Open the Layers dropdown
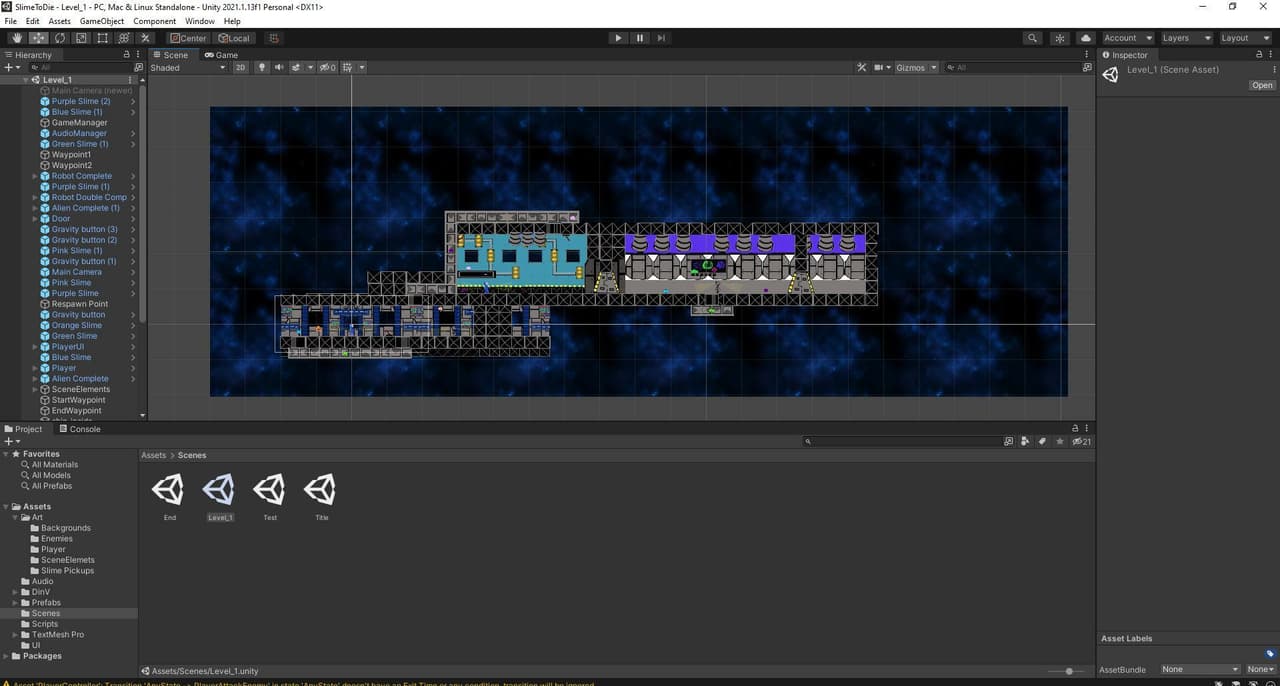 (1186, 38)
